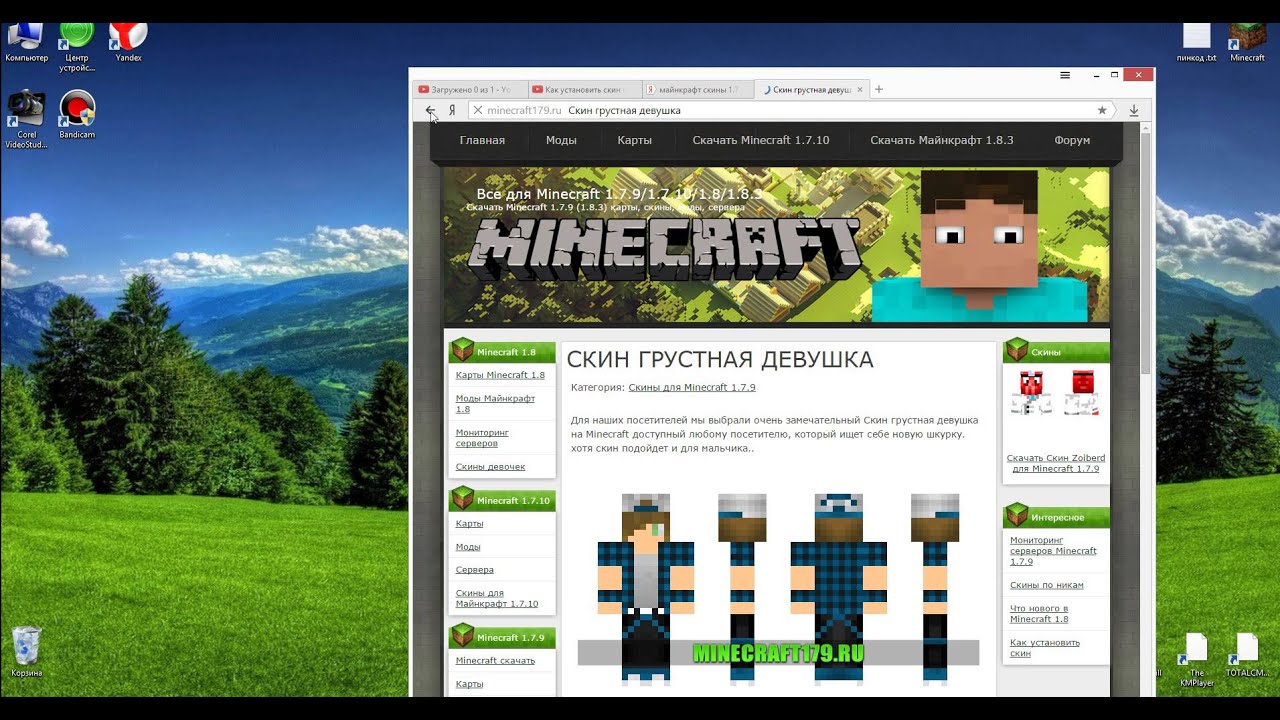Open Скины для Майнкрафт 1.7.10 link
Image resolution: width=1280 pixels, height=720 pixels.
pos(496,598)
